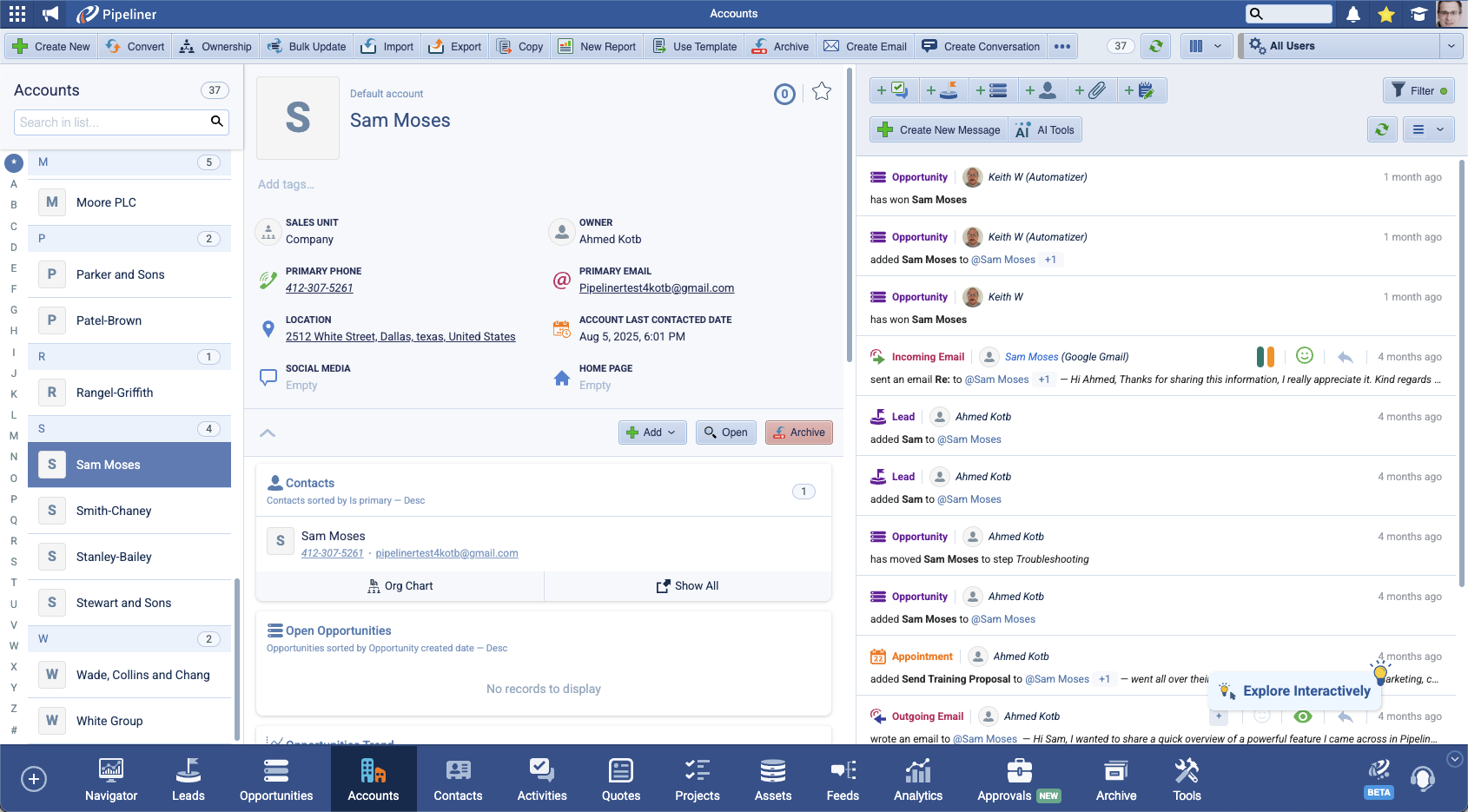Image resolution: width=1468 pixels, height=812 pixels.
Task: Toggle favorite star for Sam Moses
Action: (x=822, y=91)
